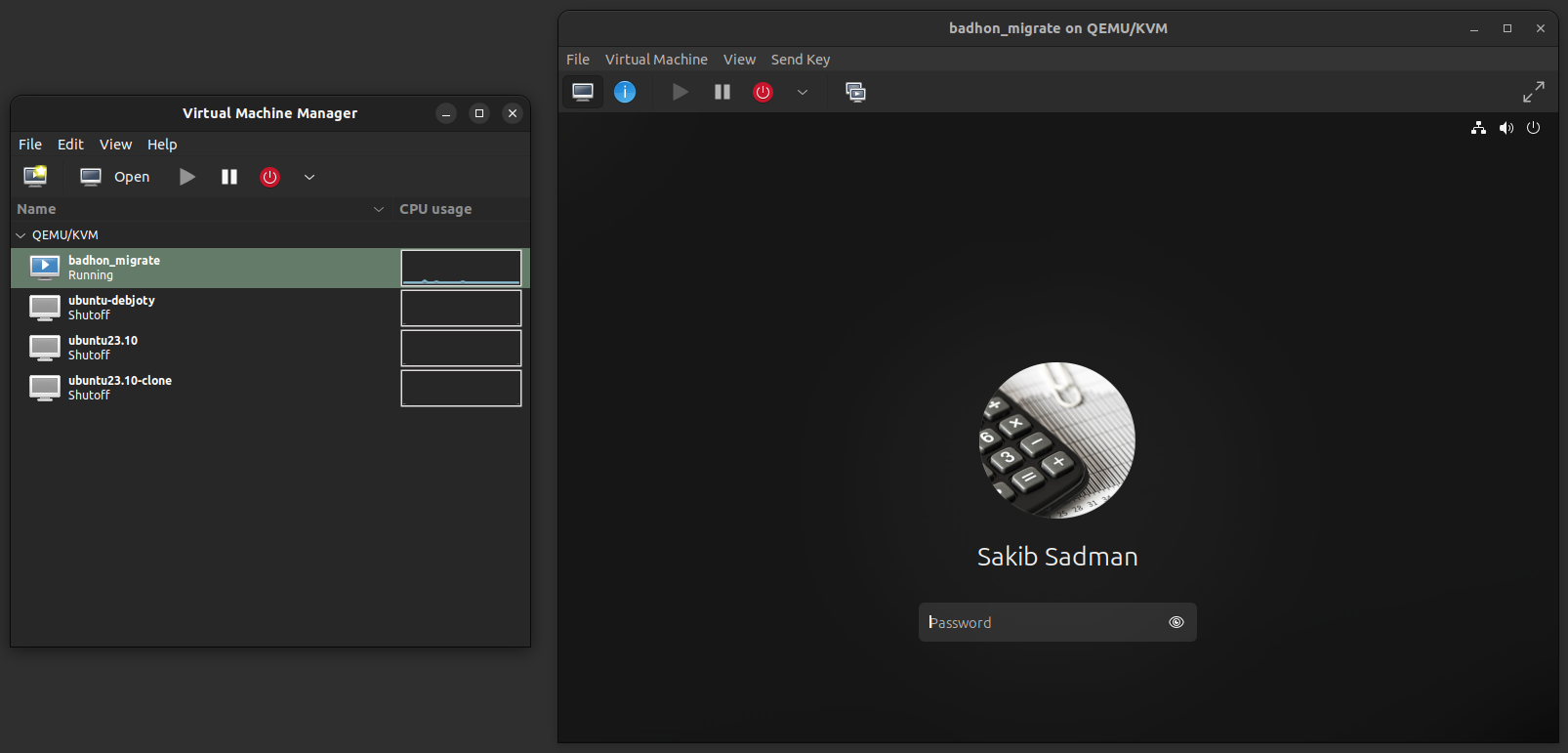
Task: Maximize the Virtual Machine Manager window
Action: (x=479, y=113)
